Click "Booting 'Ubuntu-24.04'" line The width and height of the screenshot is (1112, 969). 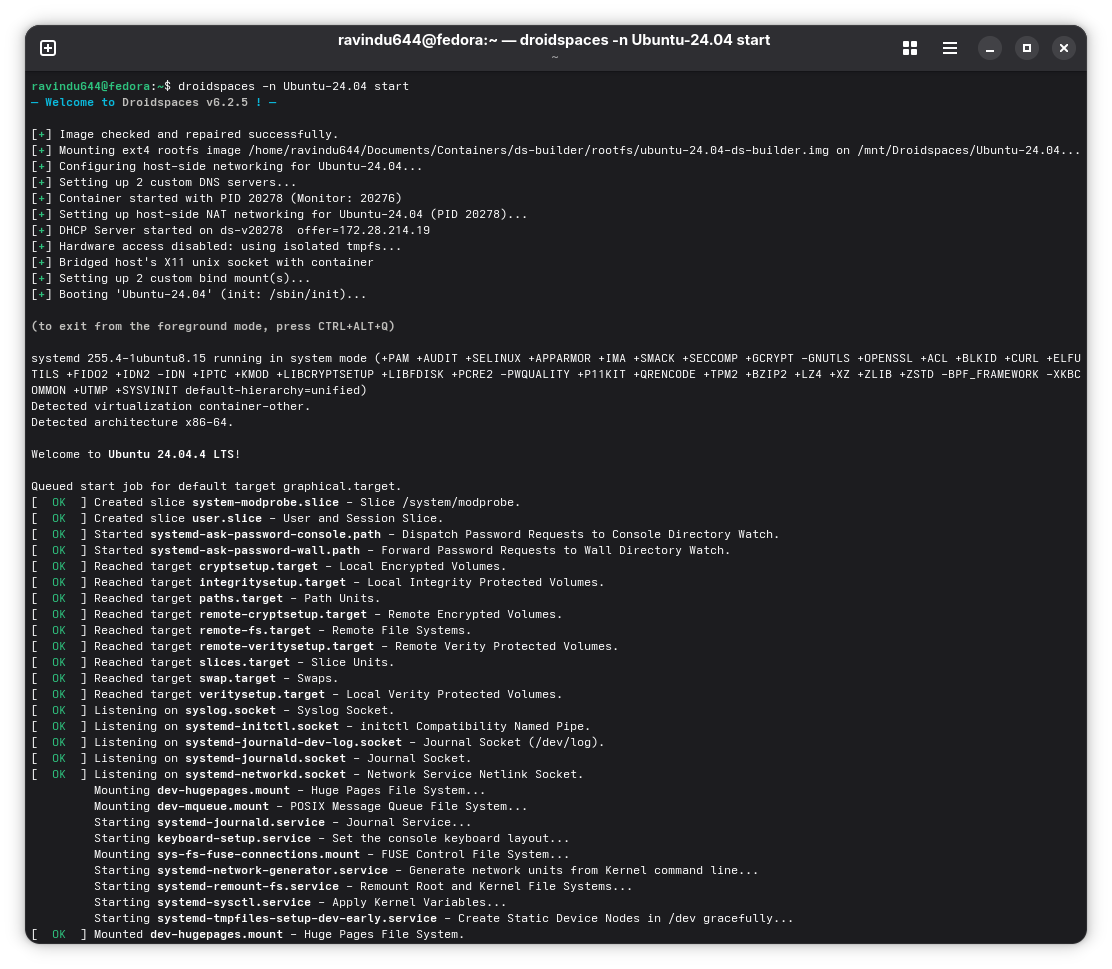click(199, 294)
